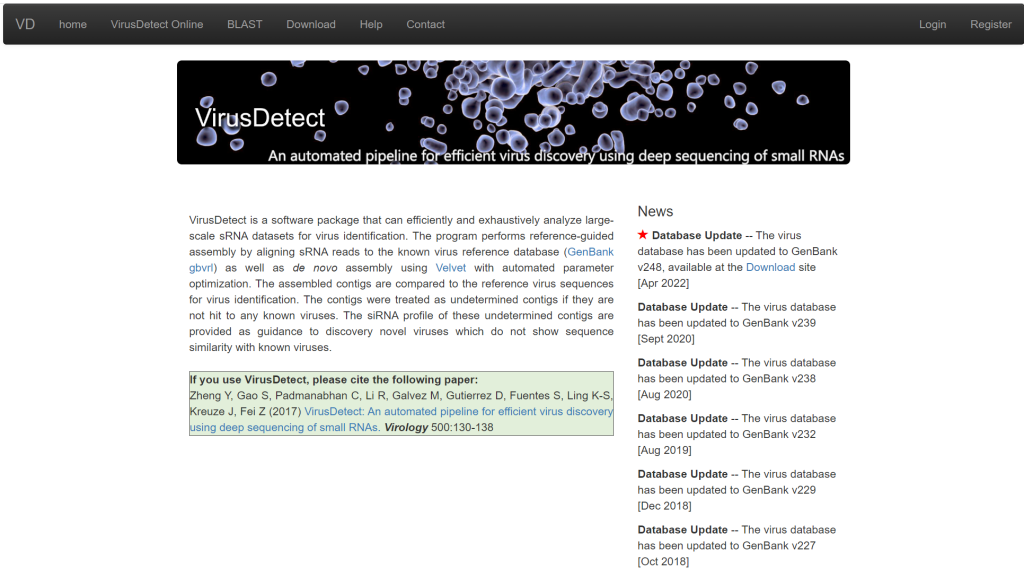Image resolution: width=1024 pixels, height=578 pixels.
Task: Click the Login link
Action: coord(933,24)
